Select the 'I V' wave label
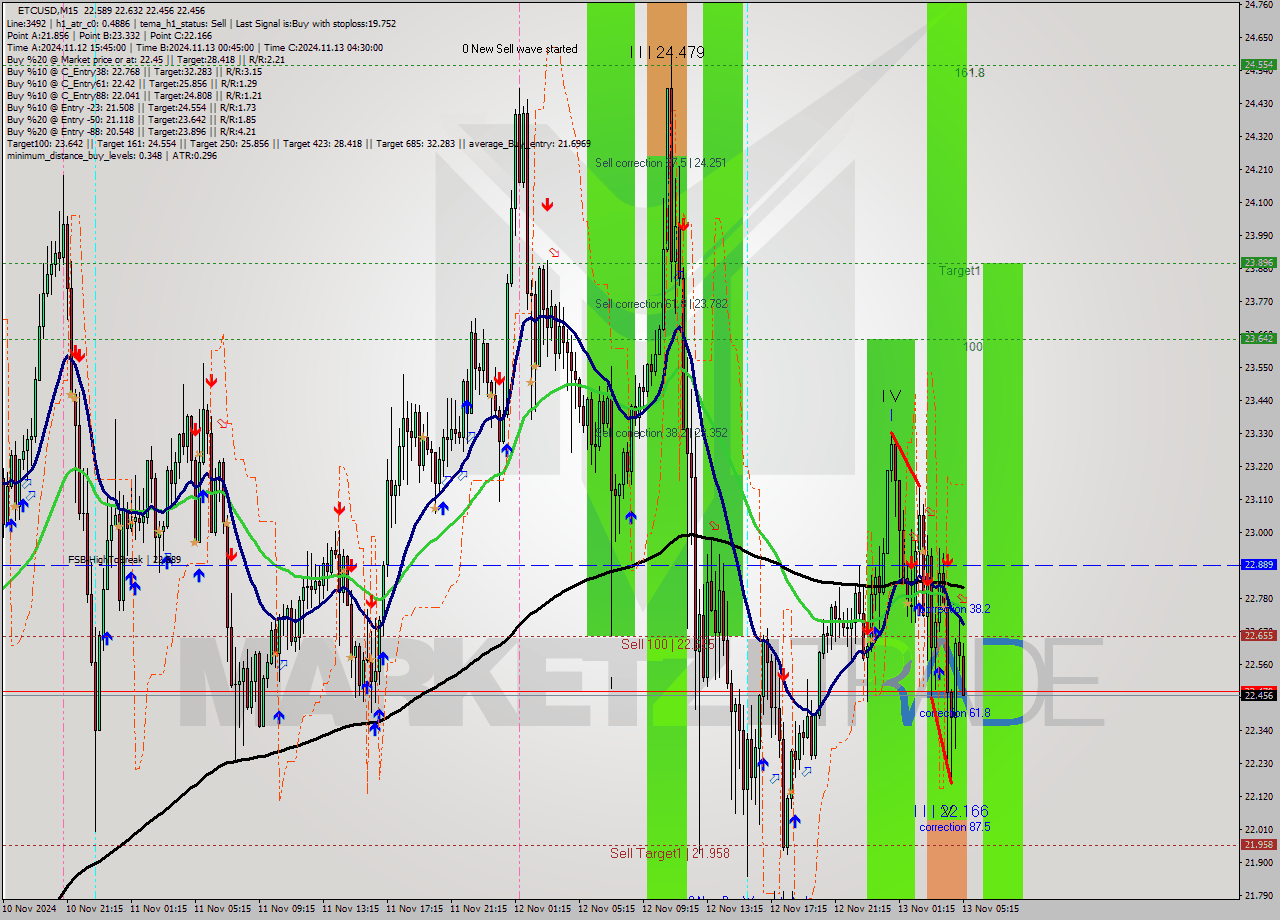1280x920 pixels. pos(891,396)
